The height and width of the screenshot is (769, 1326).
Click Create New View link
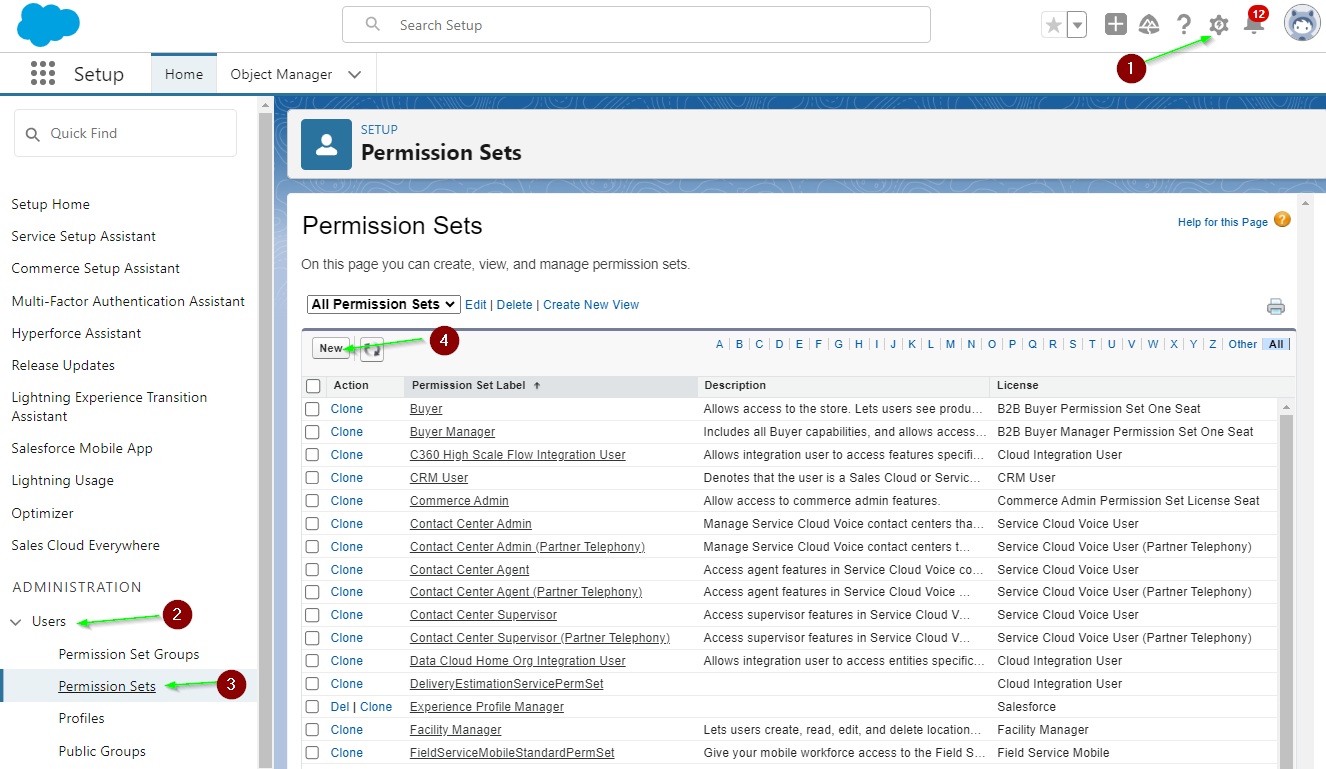point(591,305)
